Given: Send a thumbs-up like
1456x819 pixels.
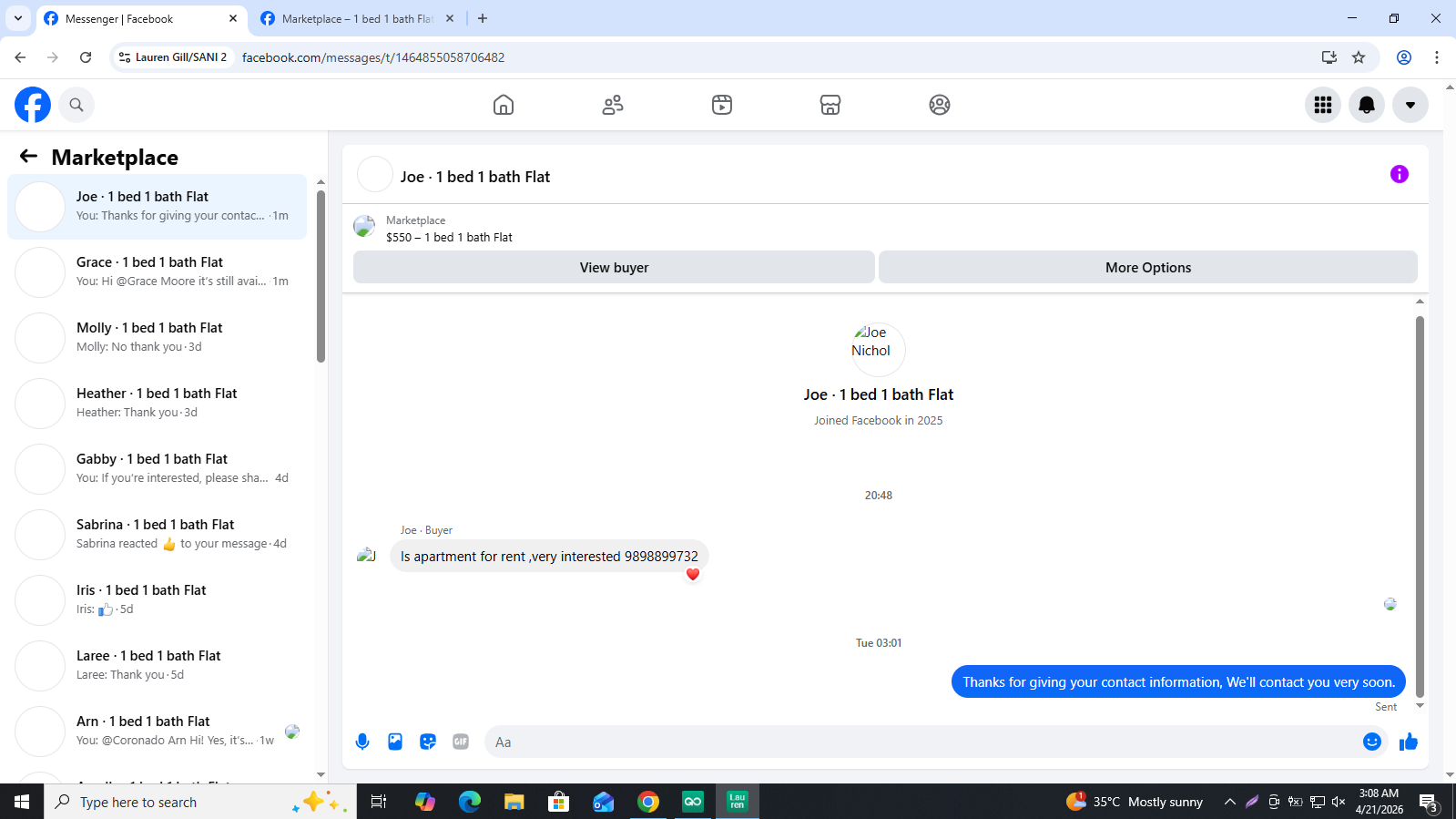Looking at the screenshot, I should [1409, 742].
